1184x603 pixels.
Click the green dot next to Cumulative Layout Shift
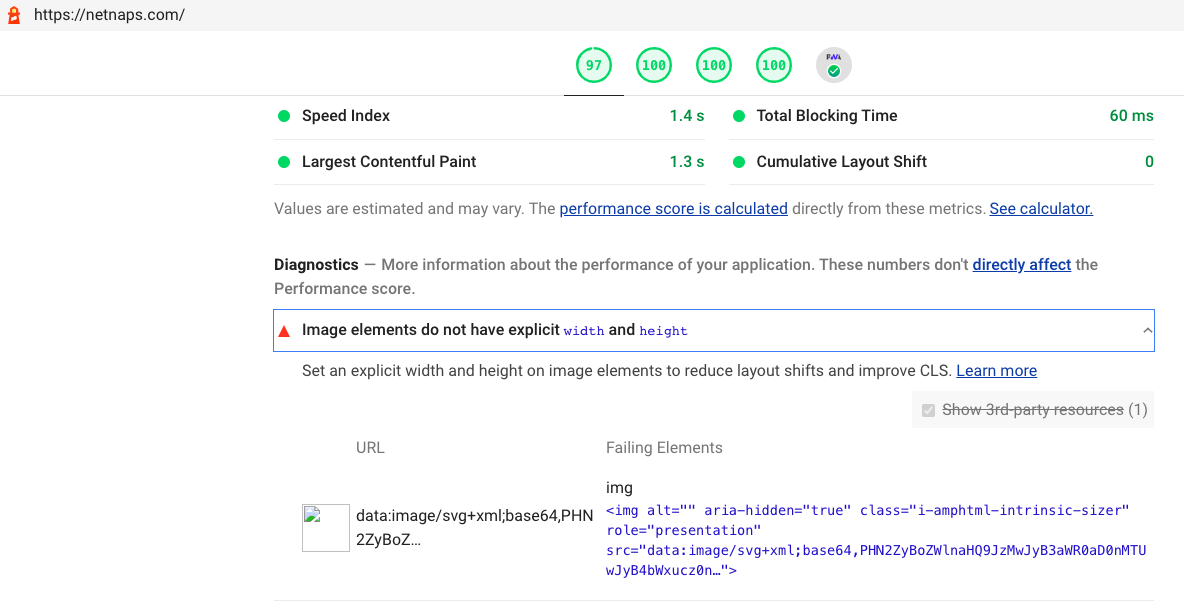(x=739, y=161)
